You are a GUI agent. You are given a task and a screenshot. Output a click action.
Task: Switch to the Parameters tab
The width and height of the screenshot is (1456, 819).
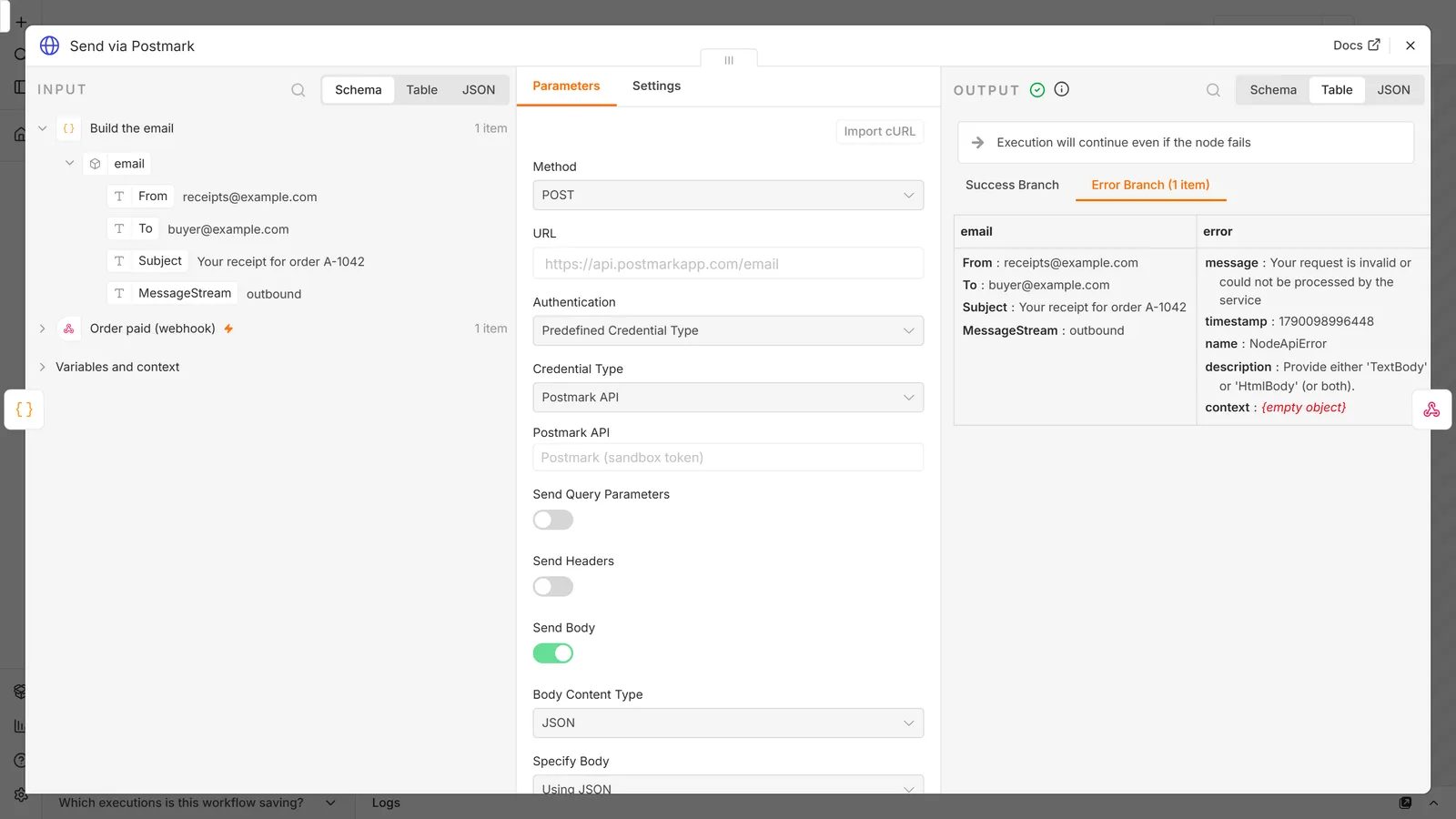[x=566, y=86]
